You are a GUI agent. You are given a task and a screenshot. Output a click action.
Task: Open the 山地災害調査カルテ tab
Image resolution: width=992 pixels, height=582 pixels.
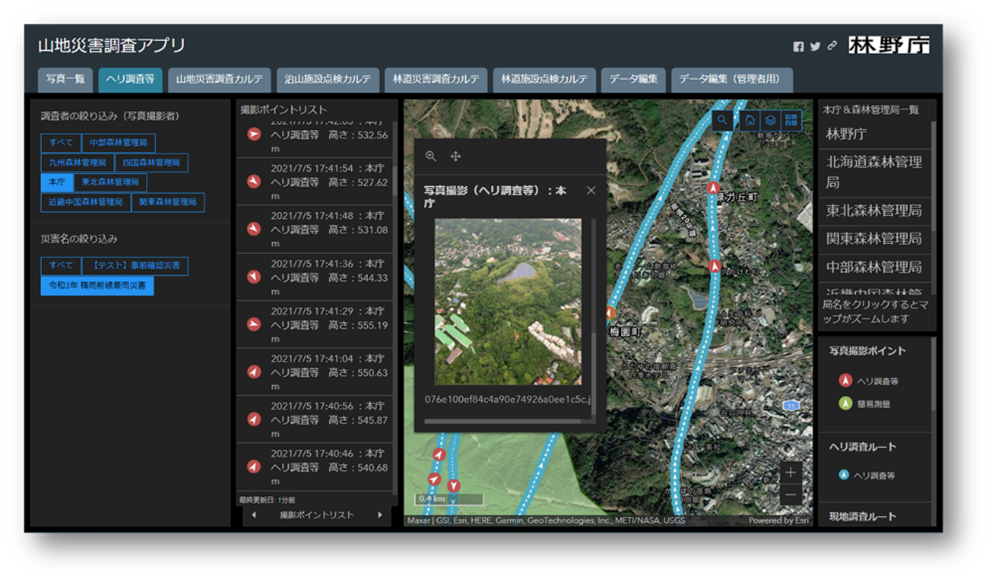click(x=219, y=80)
